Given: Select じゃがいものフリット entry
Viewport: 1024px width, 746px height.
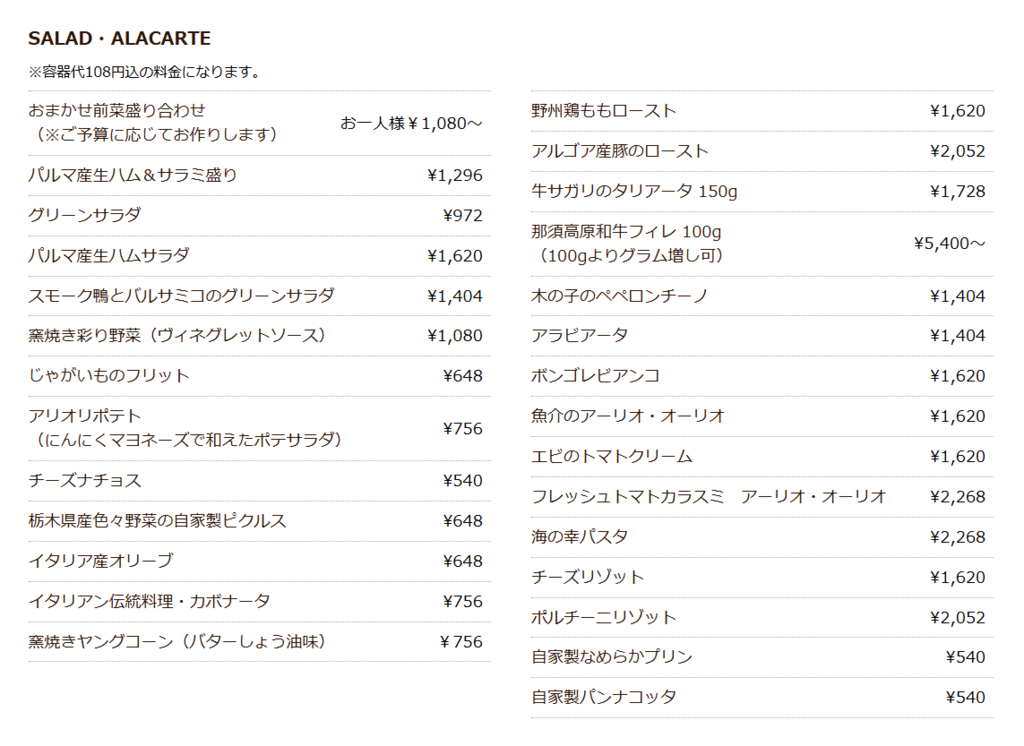Looking at the screenshot, I should click(x=109, y=376).
